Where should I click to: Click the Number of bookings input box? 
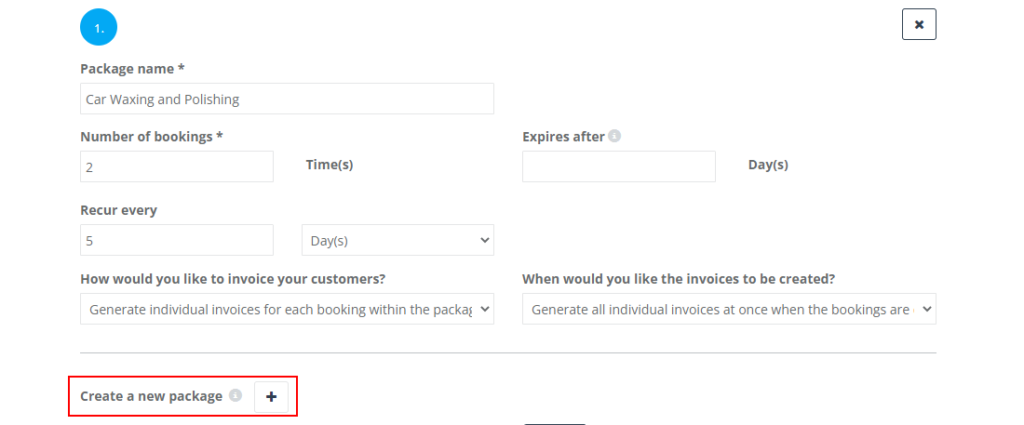(x=177, y=166)
